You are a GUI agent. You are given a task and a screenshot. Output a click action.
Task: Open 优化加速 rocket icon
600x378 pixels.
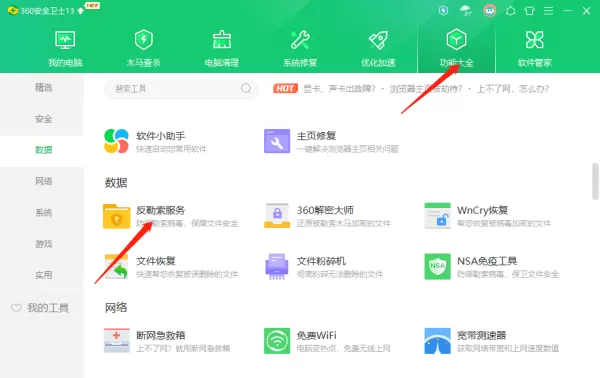tap(378, 40)
